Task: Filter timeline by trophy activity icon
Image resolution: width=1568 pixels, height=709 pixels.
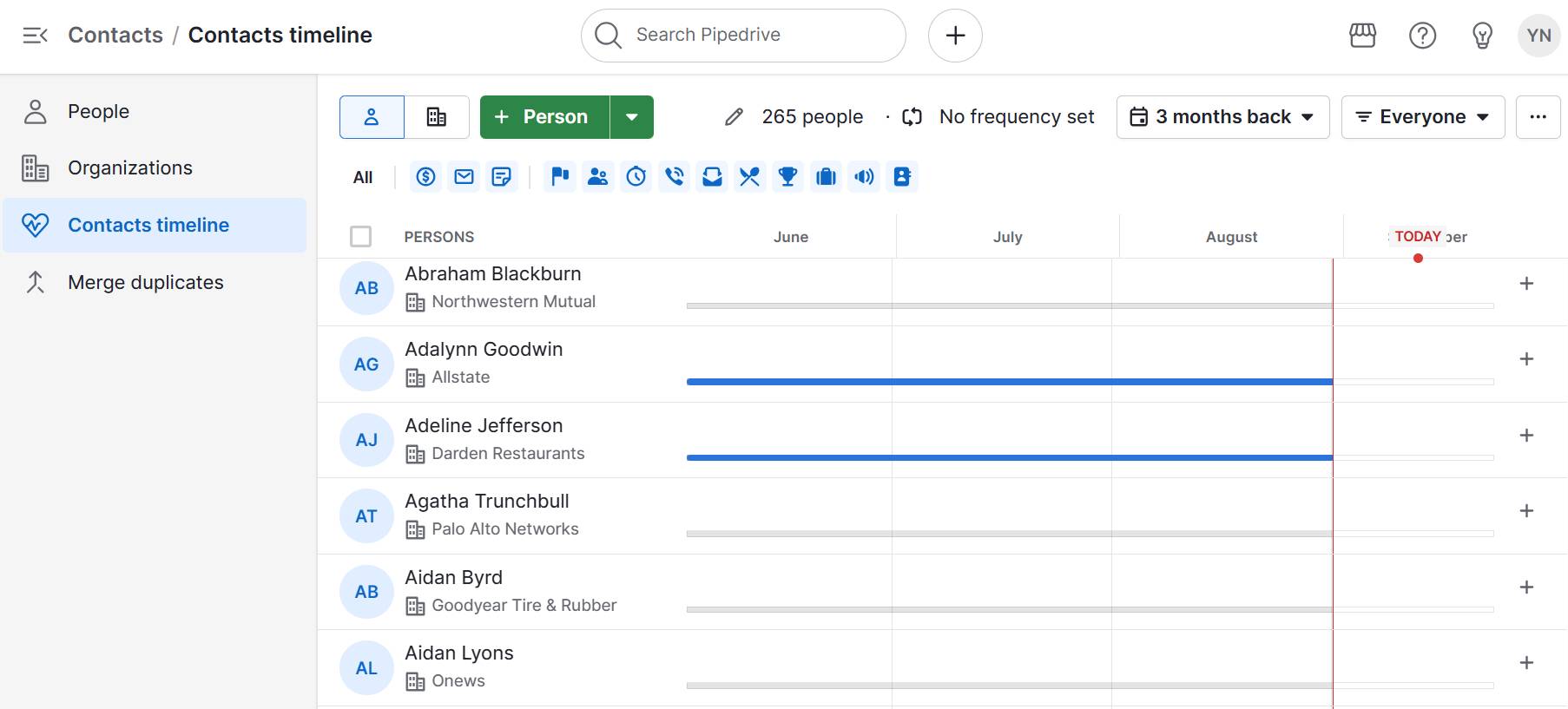Action: click(x=787, y=177)
